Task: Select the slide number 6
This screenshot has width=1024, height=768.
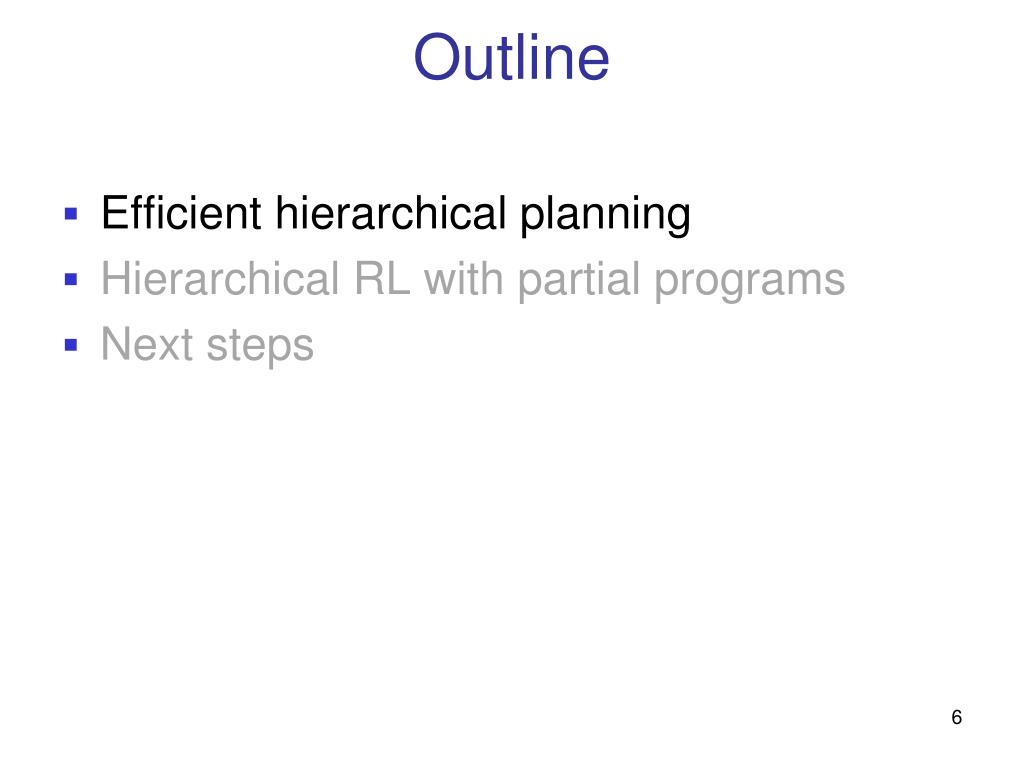Action: click(x=956, y=717)
